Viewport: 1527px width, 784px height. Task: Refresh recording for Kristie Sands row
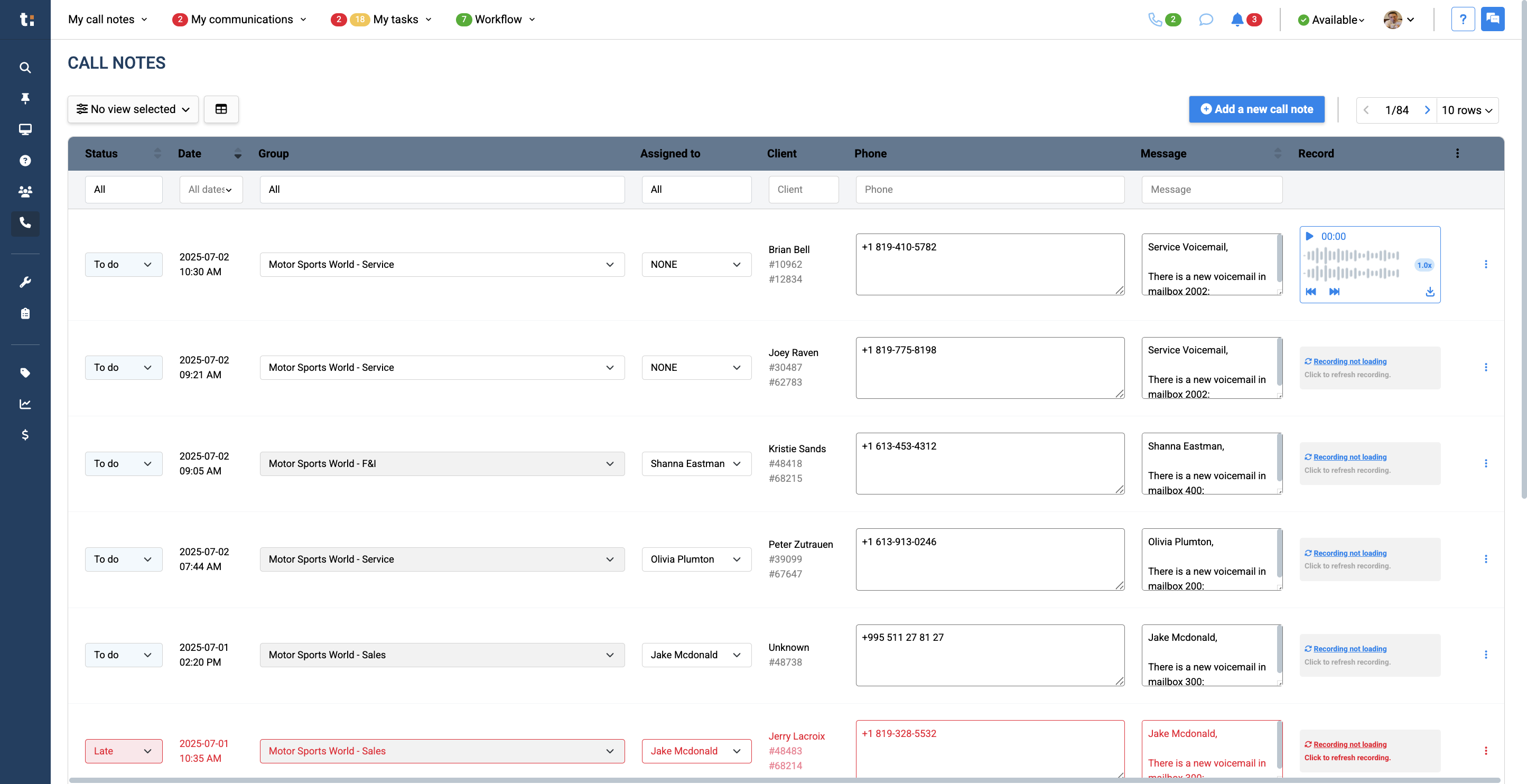pyautogui.click(x=1349, y=457)
